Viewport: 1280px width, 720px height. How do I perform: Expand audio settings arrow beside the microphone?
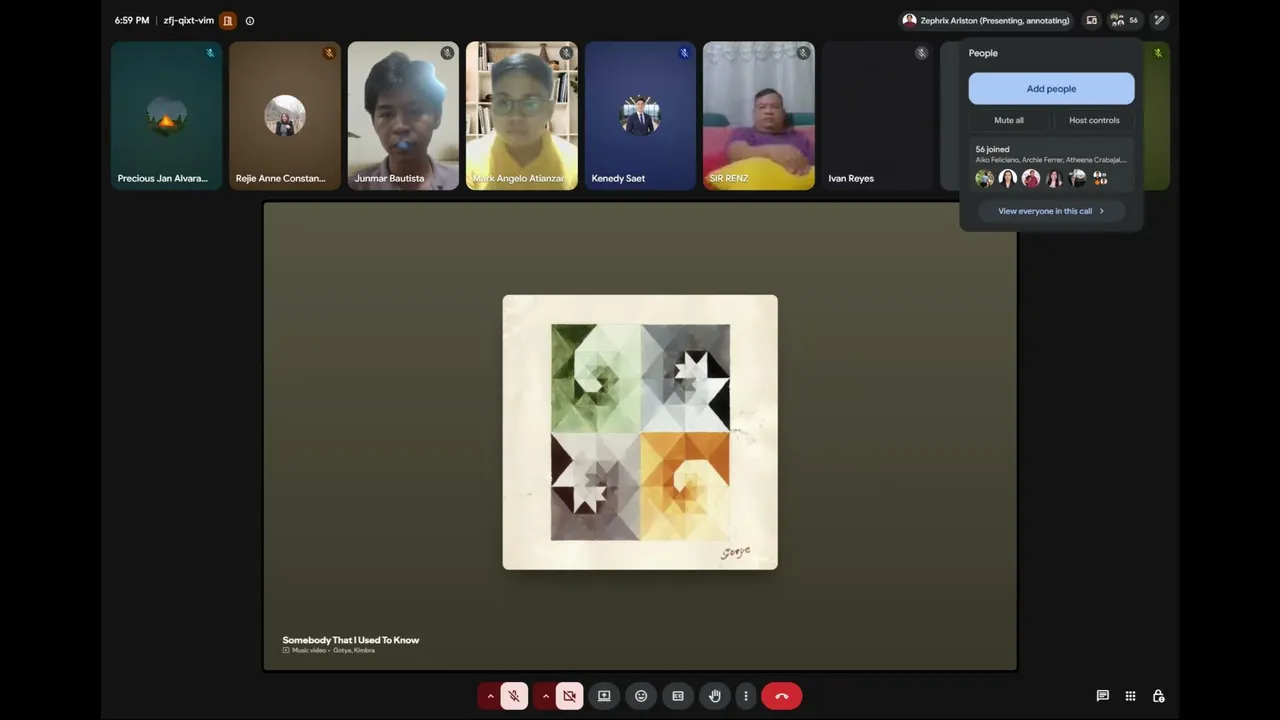pyautogui.click(x=490, y=696)
